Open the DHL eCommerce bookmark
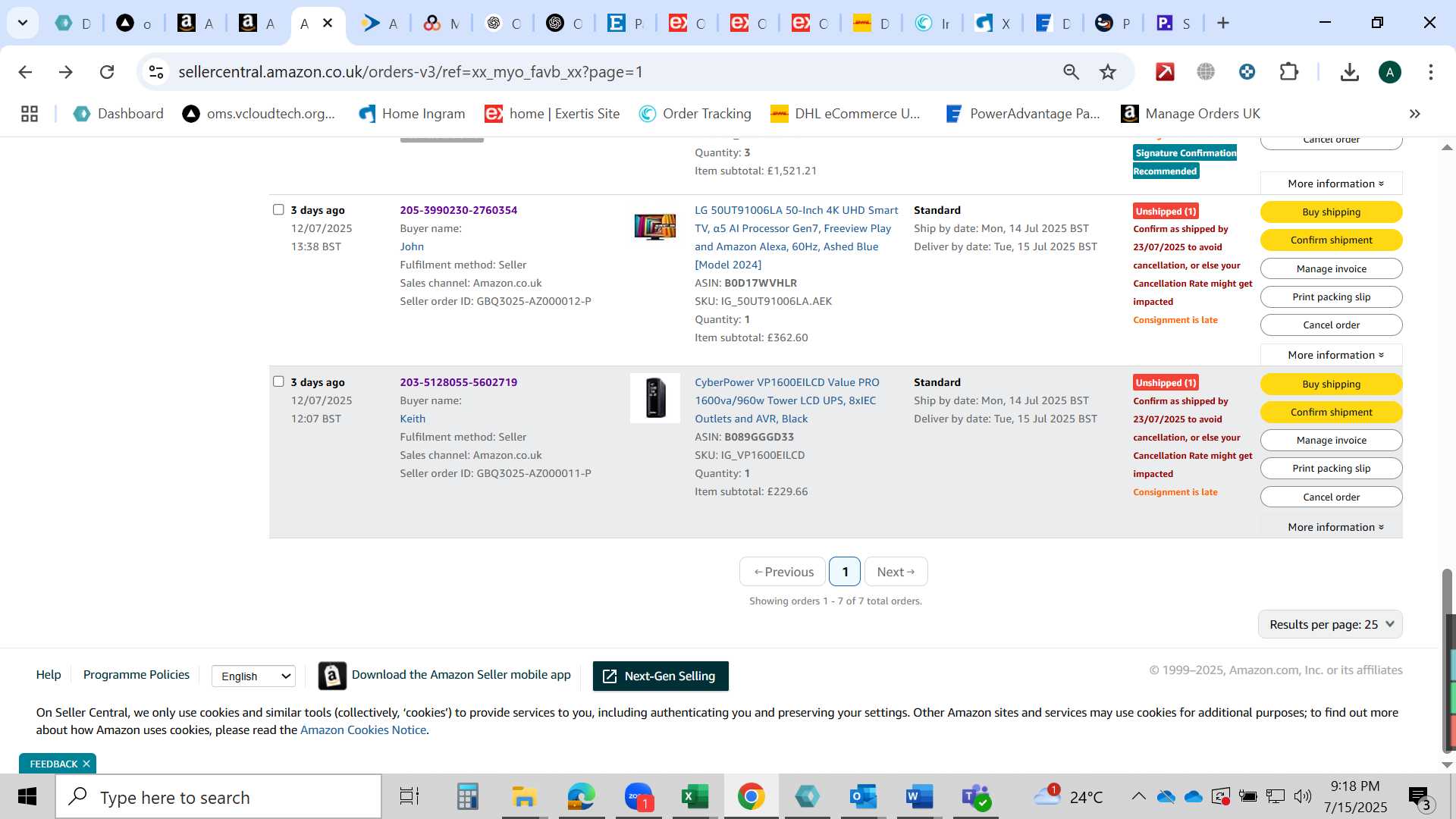 (845, 114)
